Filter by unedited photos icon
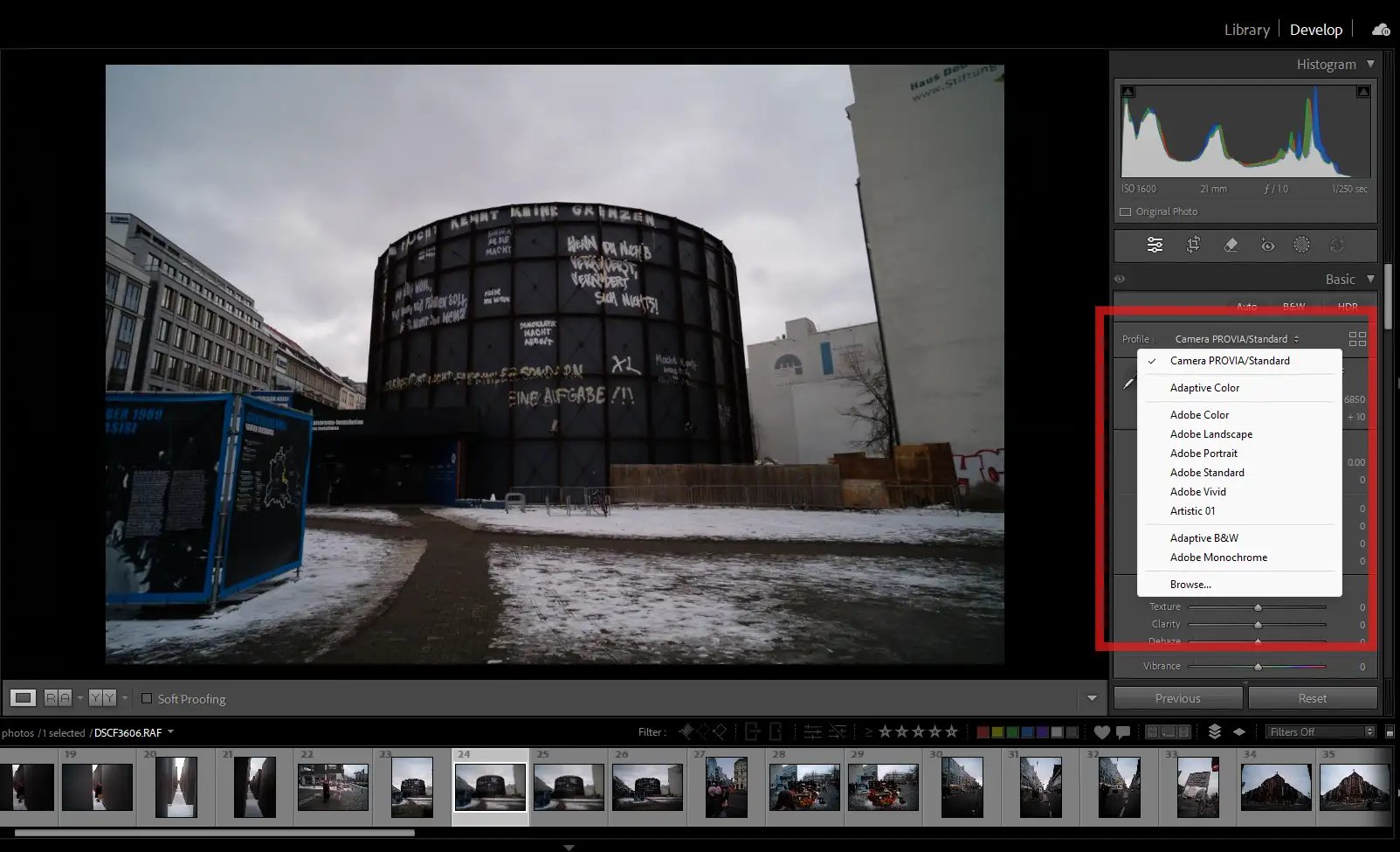Viewport: 1400px width, 852px height. [x=838, y=731]
